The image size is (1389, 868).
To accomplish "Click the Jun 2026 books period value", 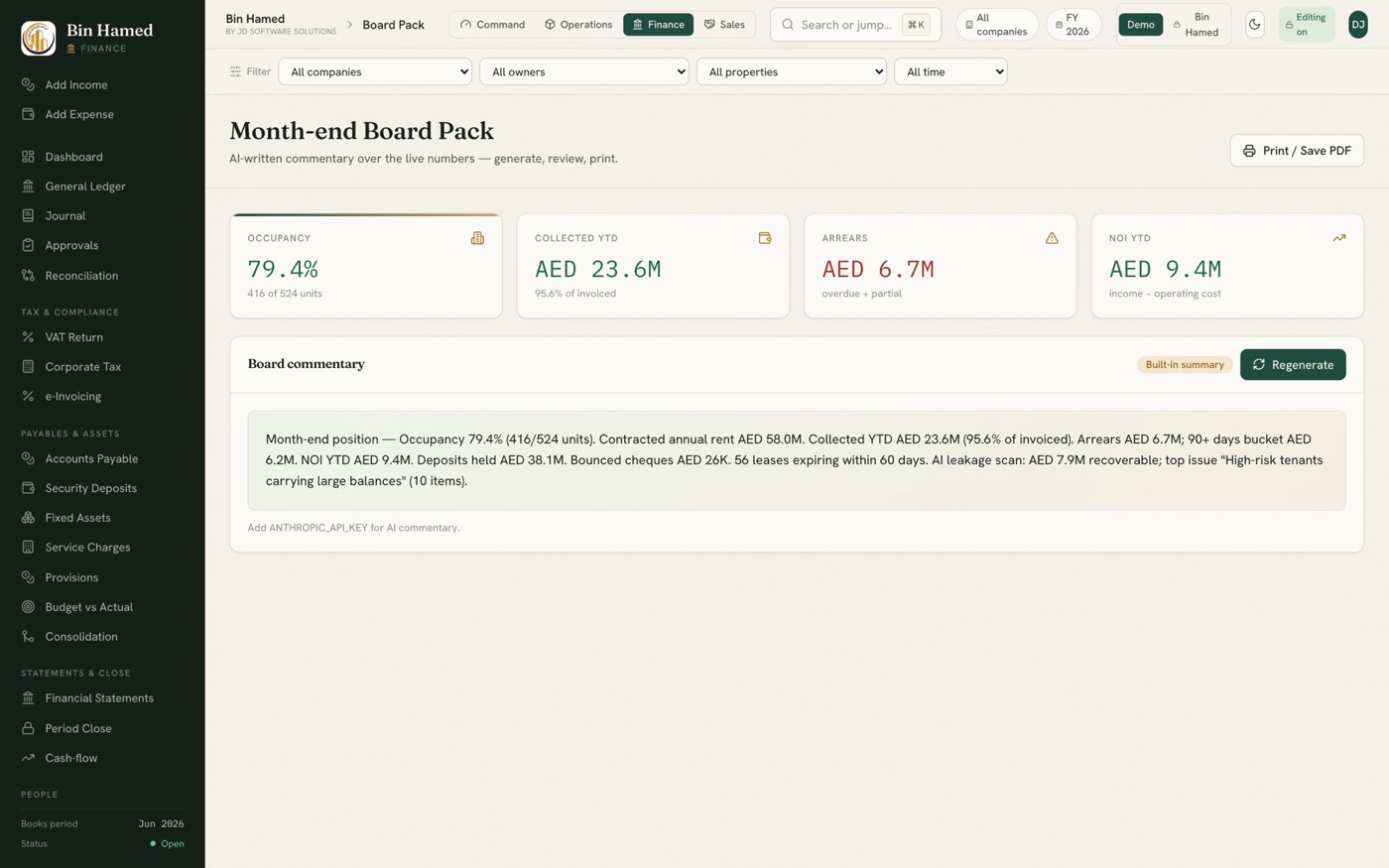I will click(162, 824).
